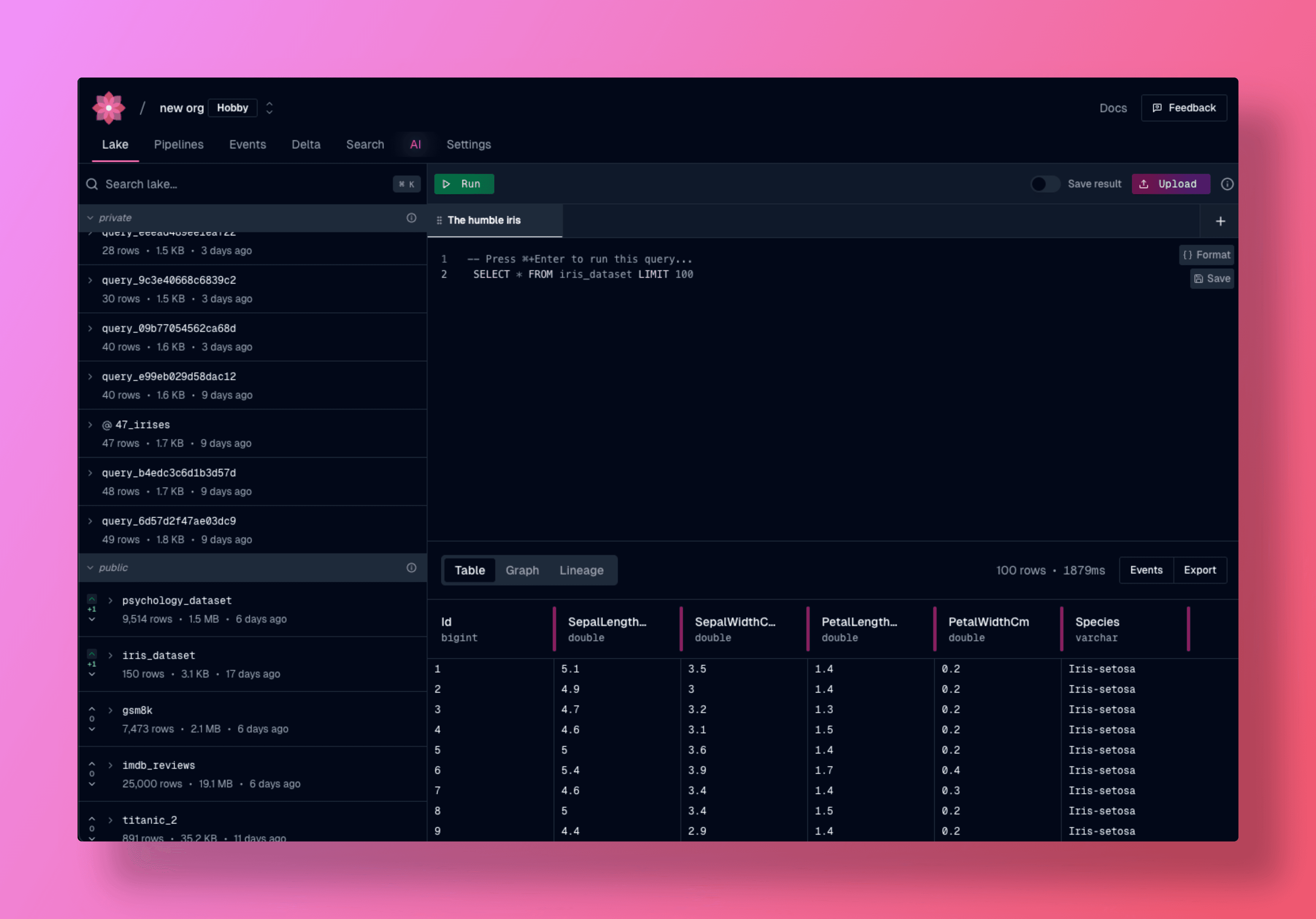1316x919 pixels.
Task: Click info icon in private section header
Action: pyautogui.click(x=411, y=218)
